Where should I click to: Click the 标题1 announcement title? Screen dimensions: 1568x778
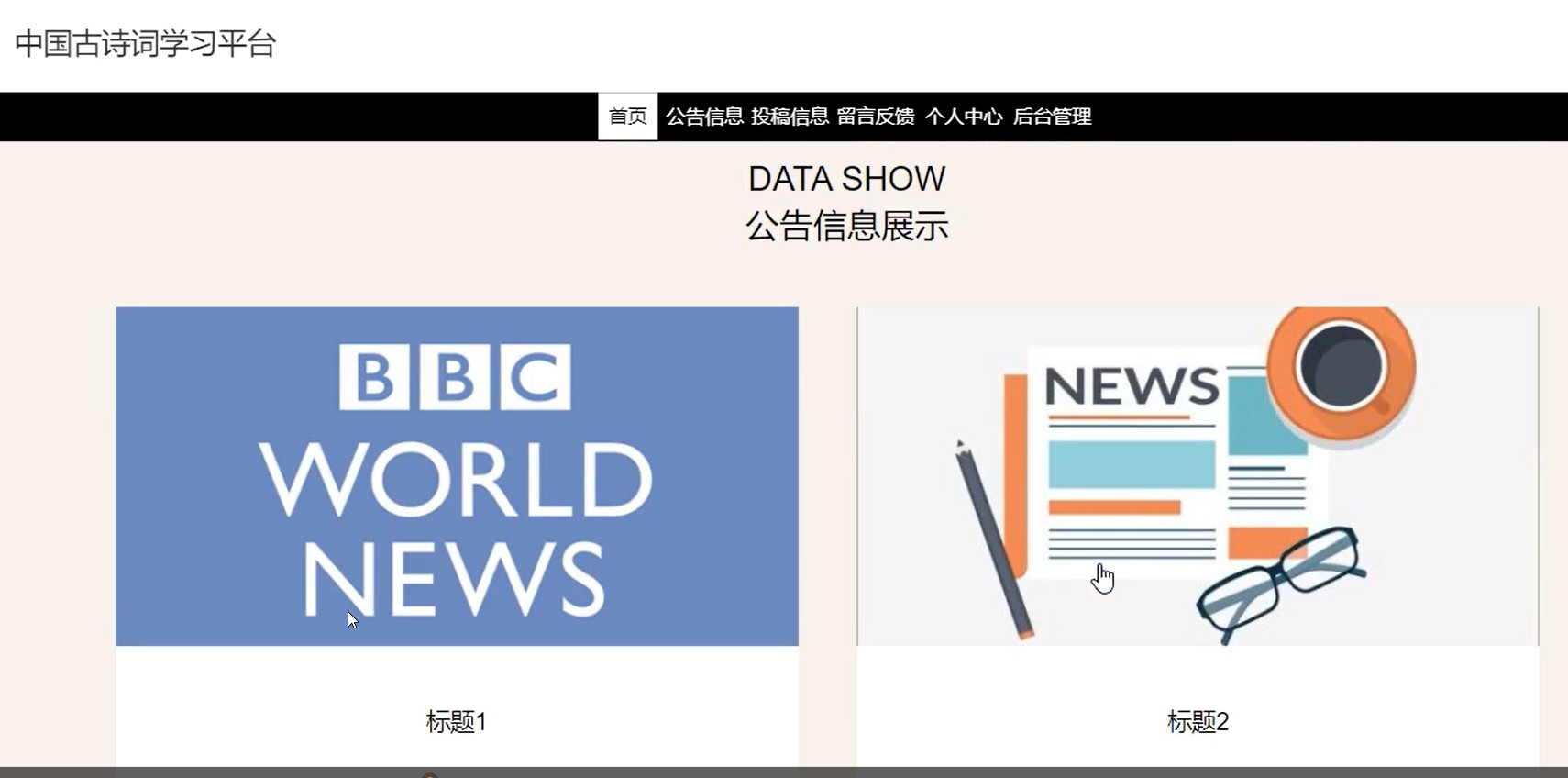coord(456,722)
